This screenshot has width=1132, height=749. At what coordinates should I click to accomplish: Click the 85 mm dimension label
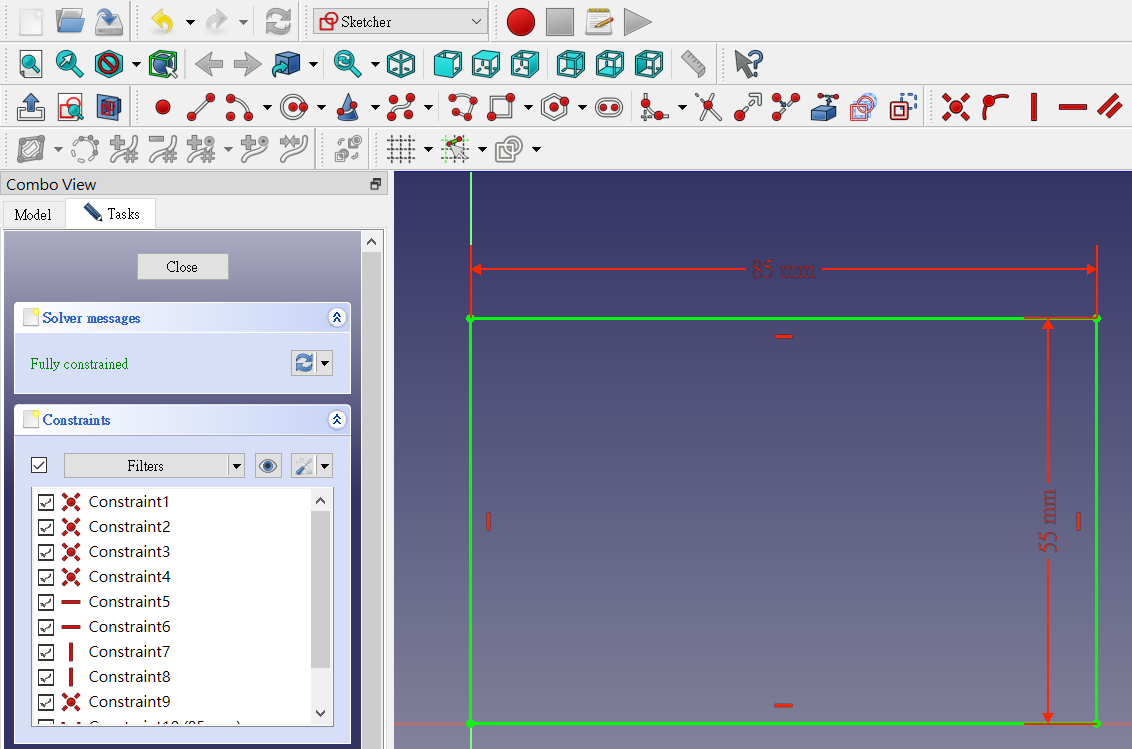(x=783, y=270)
